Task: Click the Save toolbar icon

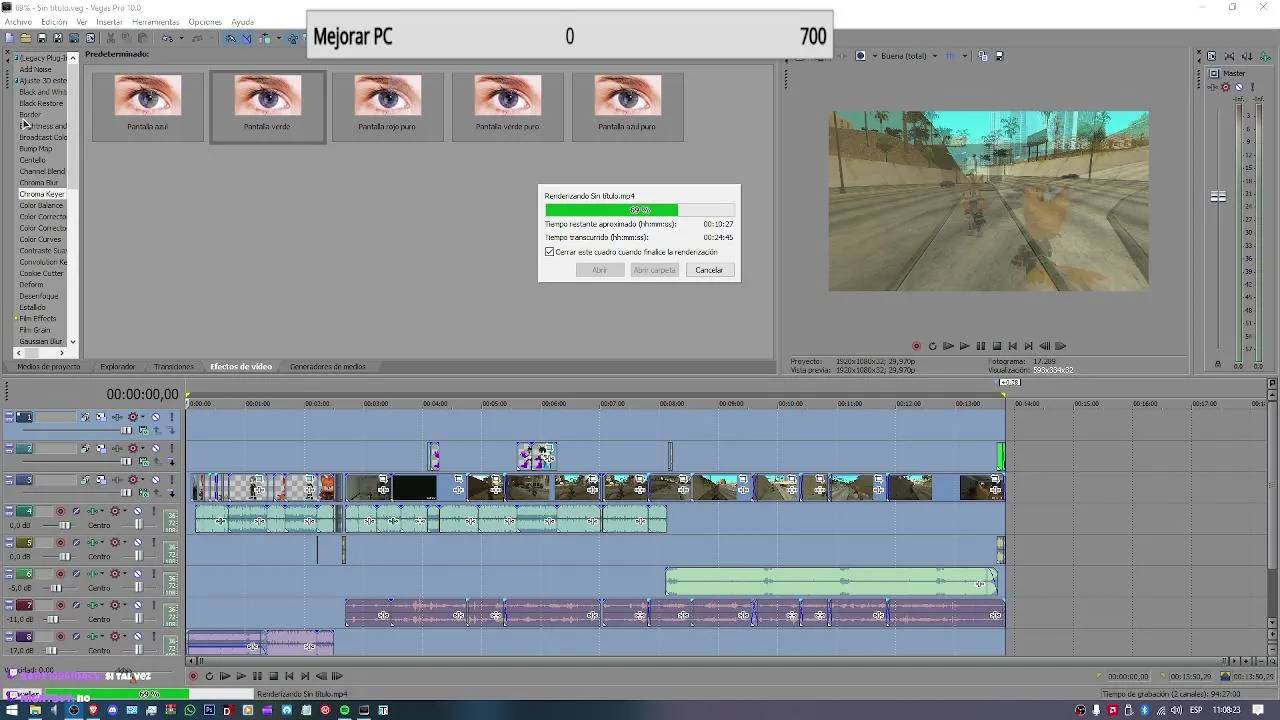Action: [x=41, y=38]
